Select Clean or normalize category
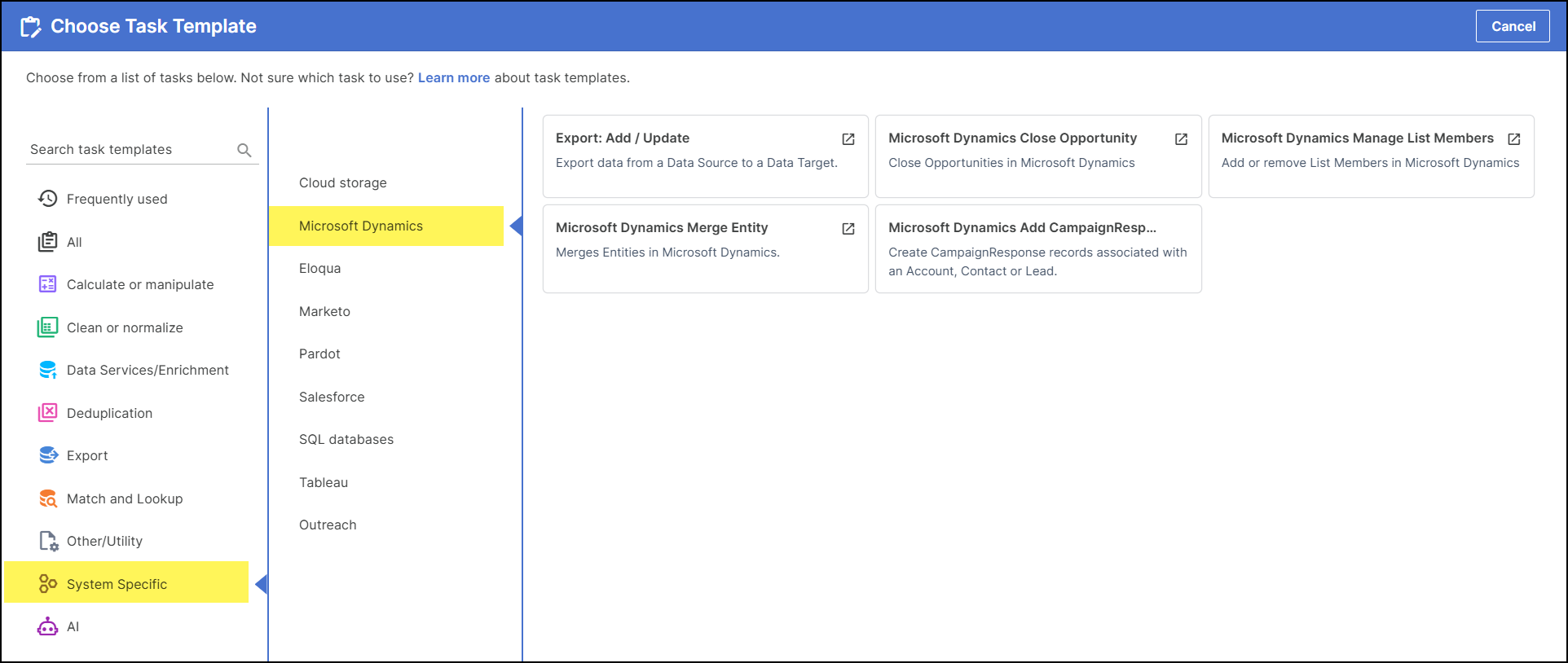 (126, 327)
